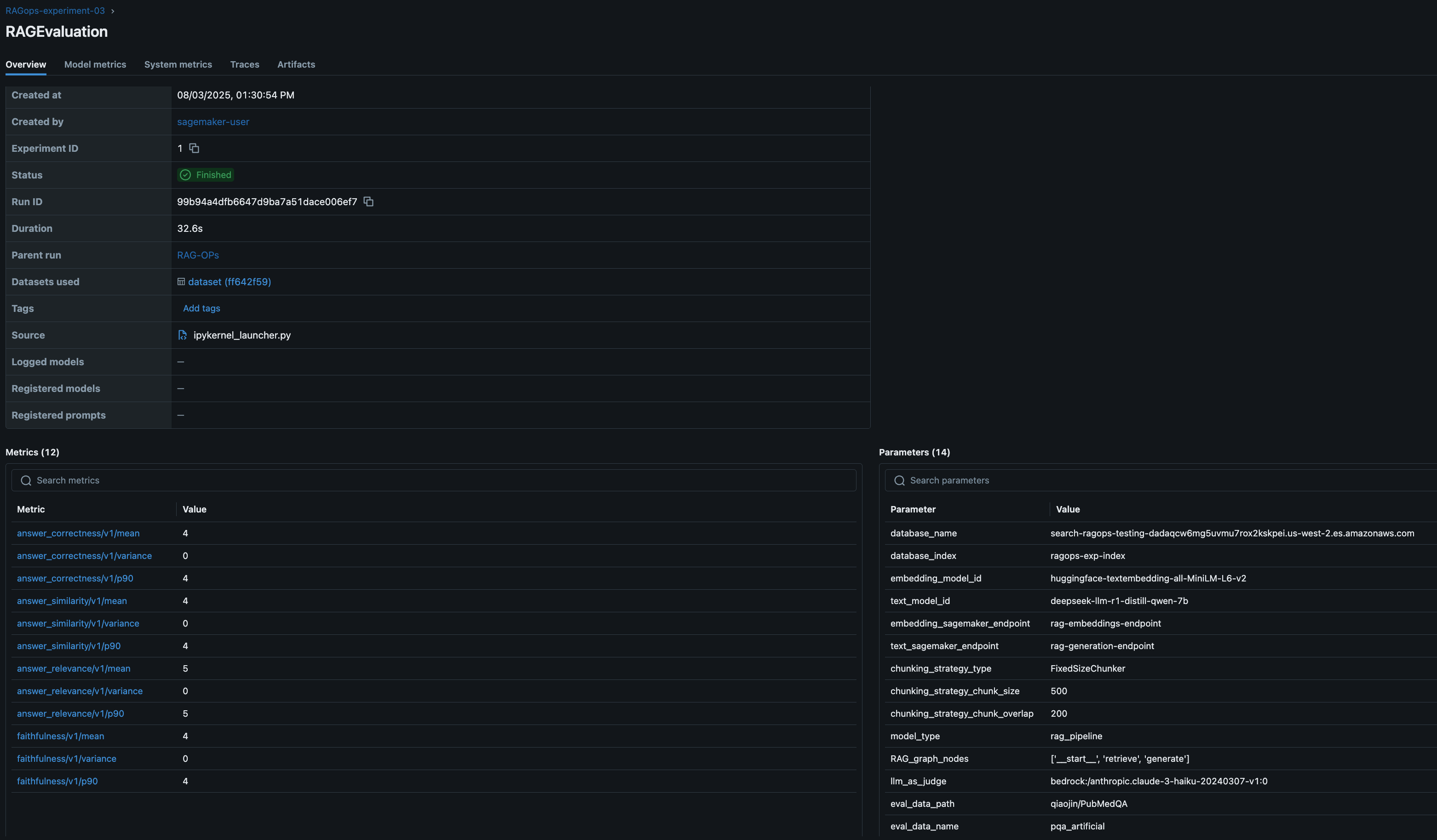Open the RAGops-experiment-03 breadcrumb link
This screenshot has width=1437, height=840.
pyautogui.click(x=55, y=11)
